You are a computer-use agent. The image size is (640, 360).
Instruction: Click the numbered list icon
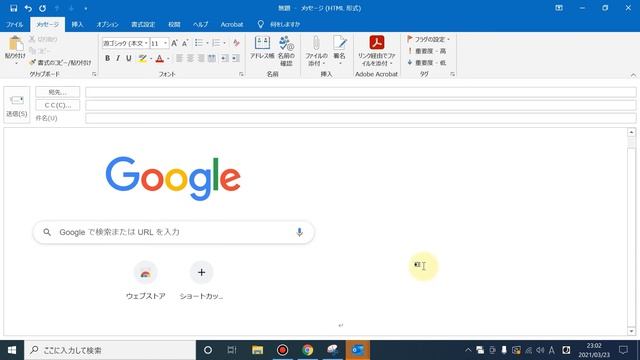pos(216,43)
